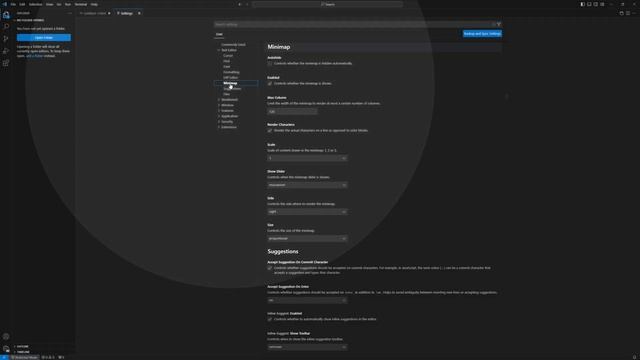The height and width of the screenshot is (360, 640).
Task: Open the Minimap Scale dropdown
Action: (x=307, y=158)
